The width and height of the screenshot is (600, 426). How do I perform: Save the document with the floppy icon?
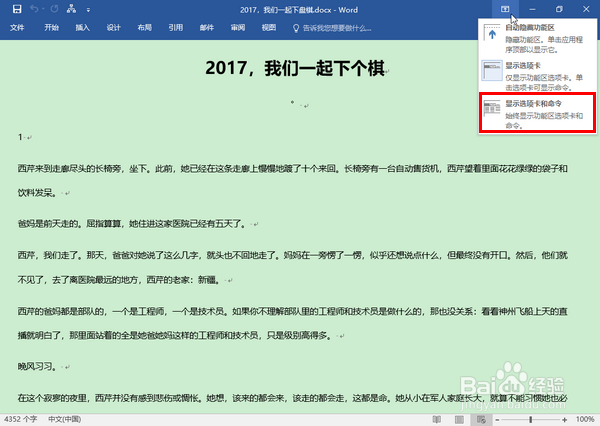tap(17, 9)
